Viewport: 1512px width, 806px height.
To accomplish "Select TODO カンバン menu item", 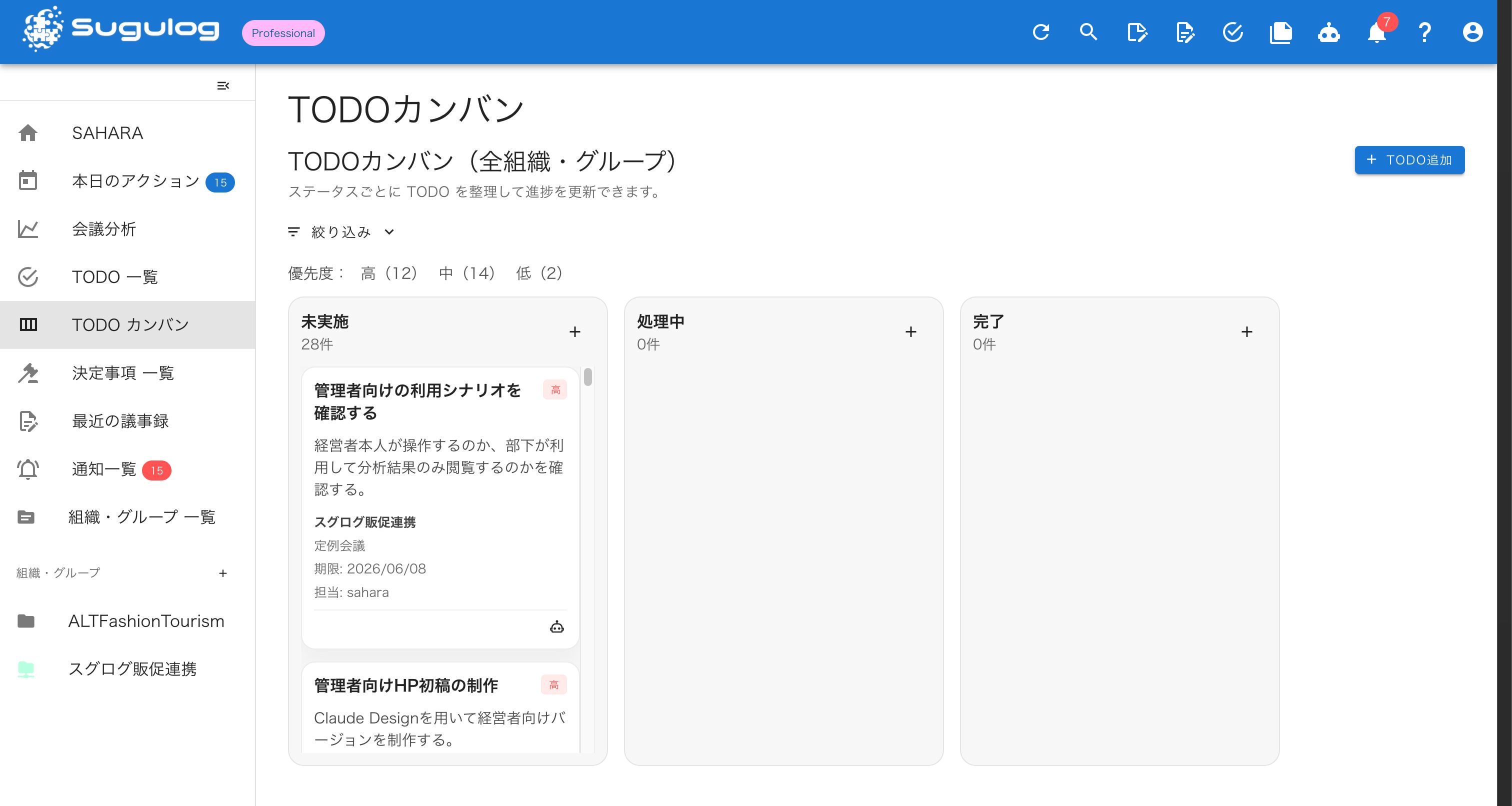I will pyautogui.click(x=127, y=325).
